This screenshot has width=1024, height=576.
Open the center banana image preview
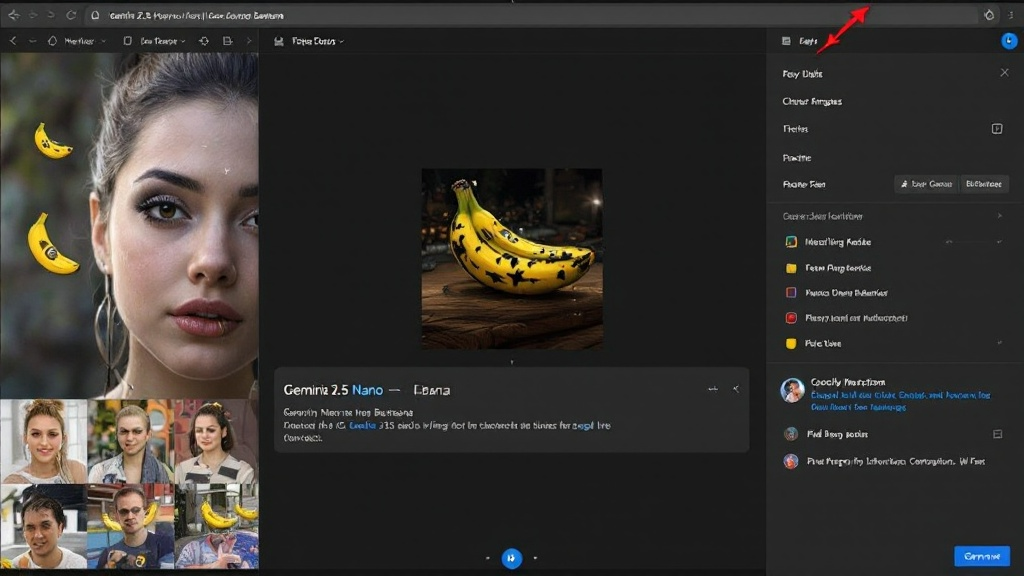tap(512, 259)
